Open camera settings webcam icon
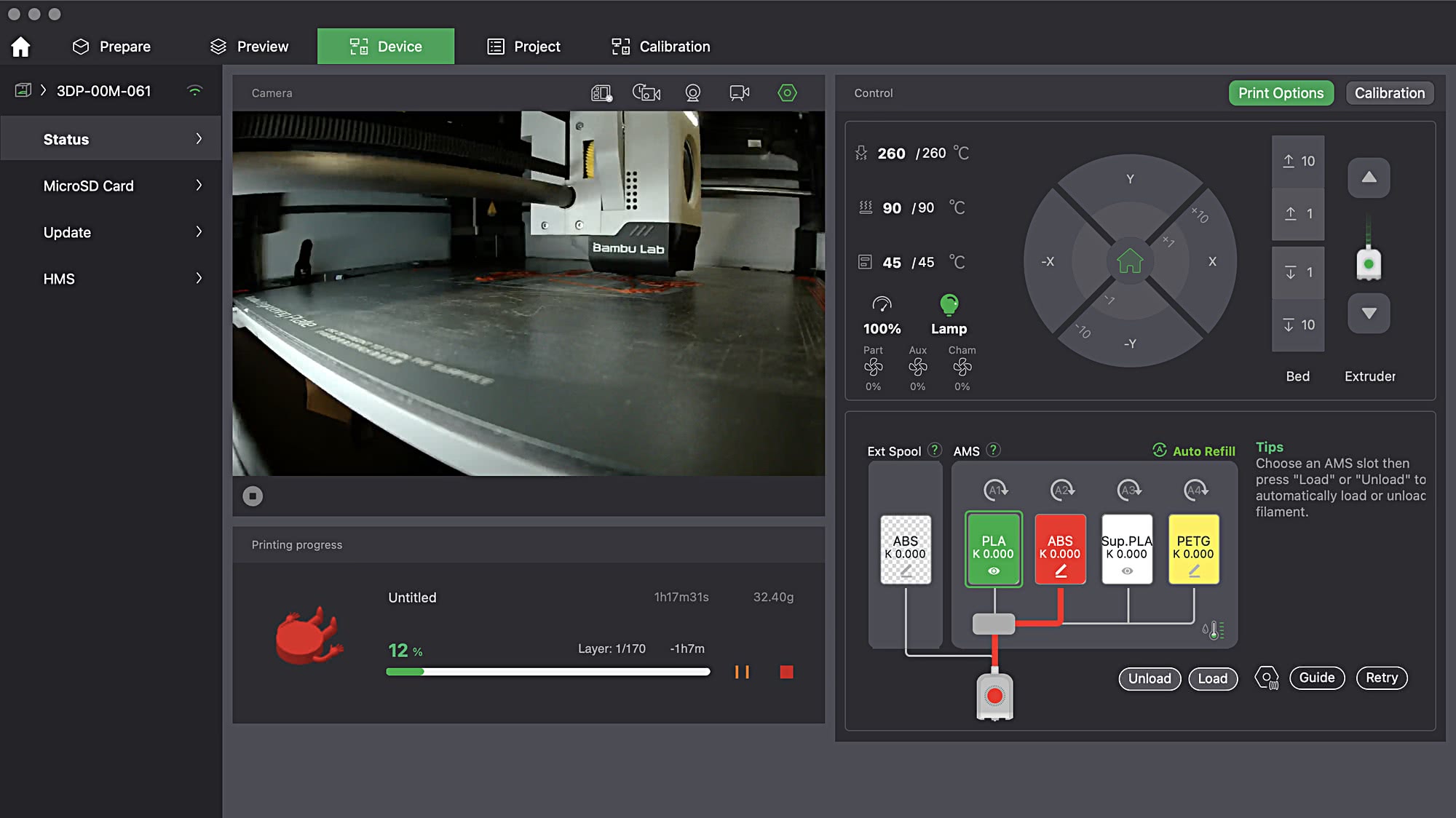 (693, 93)
